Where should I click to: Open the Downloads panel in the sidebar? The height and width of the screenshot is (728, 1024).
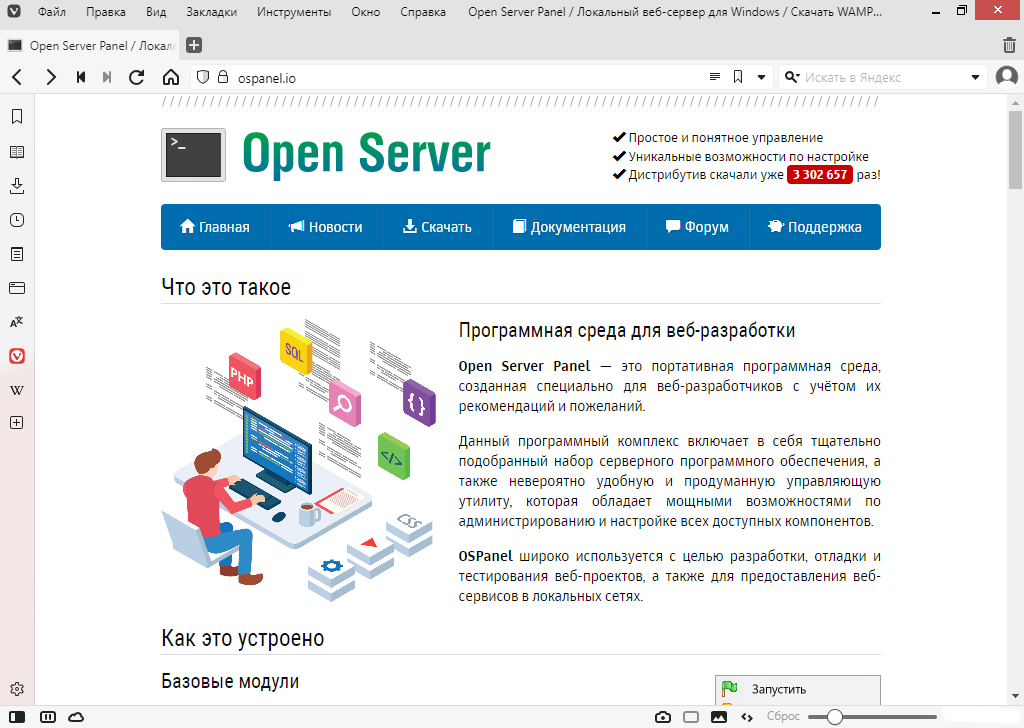coord(16,186)
